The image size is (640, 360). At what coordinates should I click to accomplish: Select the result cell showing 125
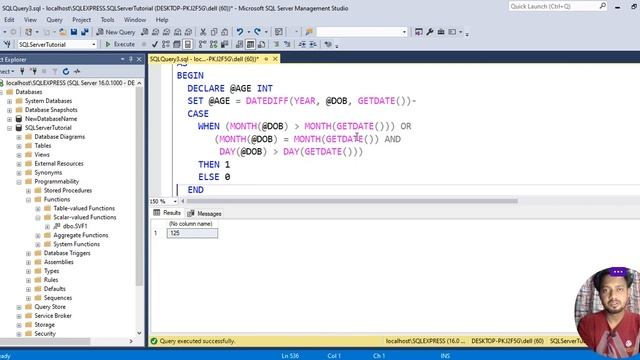(x=192, y=233)
